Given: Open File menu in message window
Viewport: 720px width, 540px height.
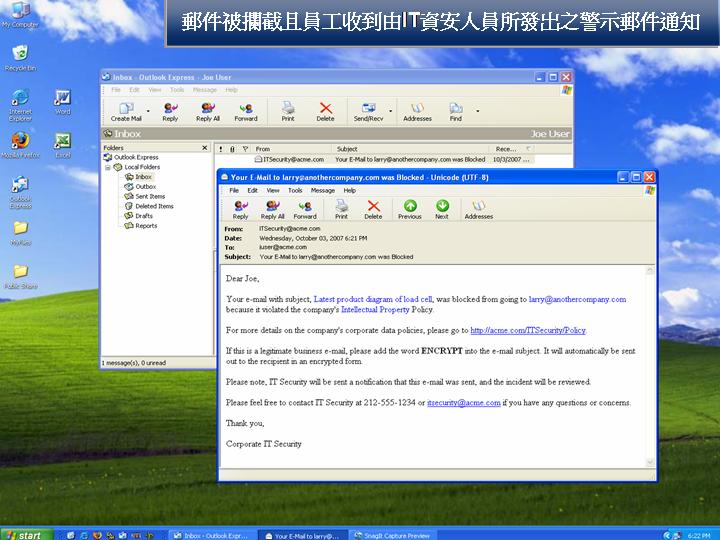Looking at the screenshot, I should (x=234, y=190).
